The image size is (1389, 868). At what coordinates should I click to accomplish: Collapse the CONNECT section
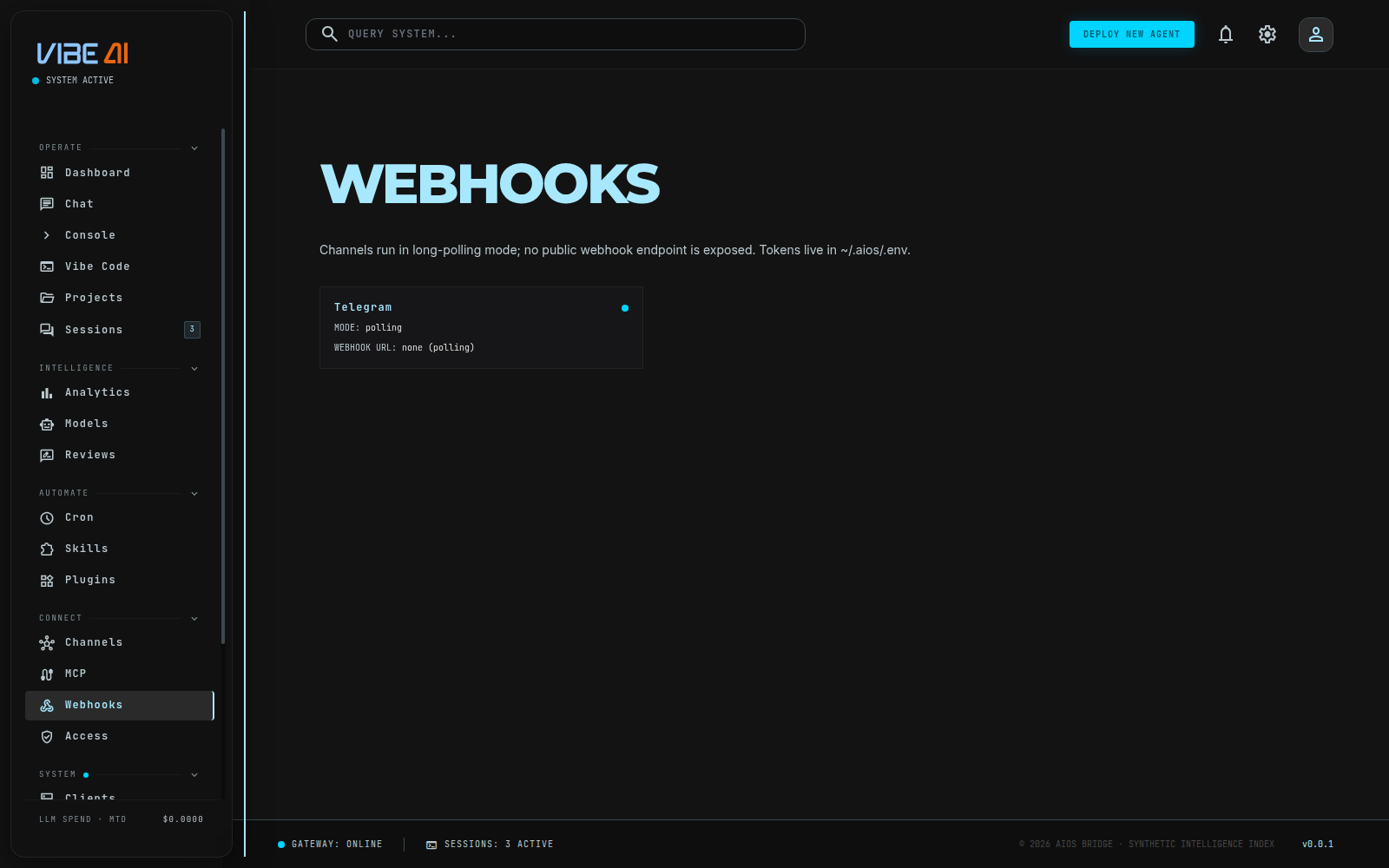pos(194,618)
